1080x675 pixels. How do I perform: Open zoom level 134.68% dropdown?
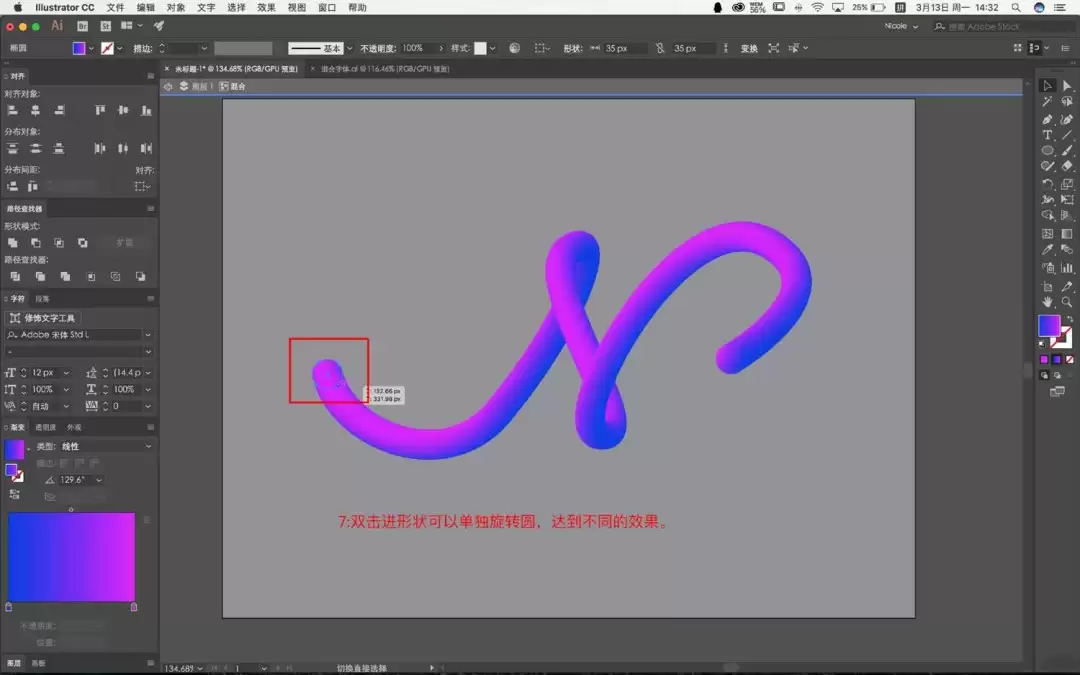click(200, 668)
